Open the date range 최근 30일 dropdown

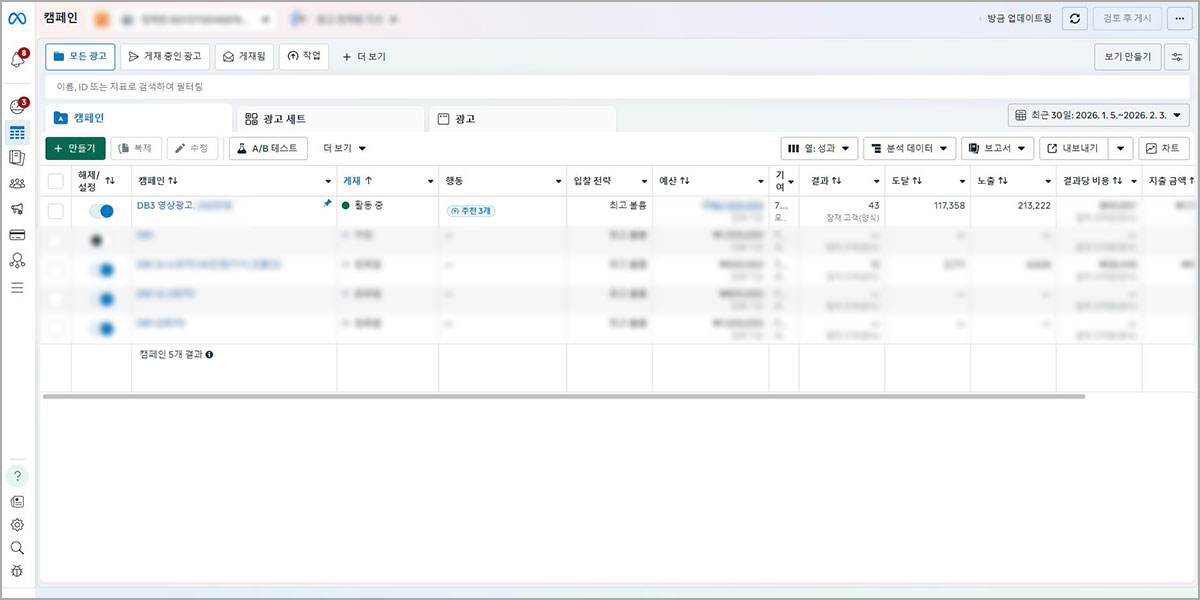(1098, 115)
